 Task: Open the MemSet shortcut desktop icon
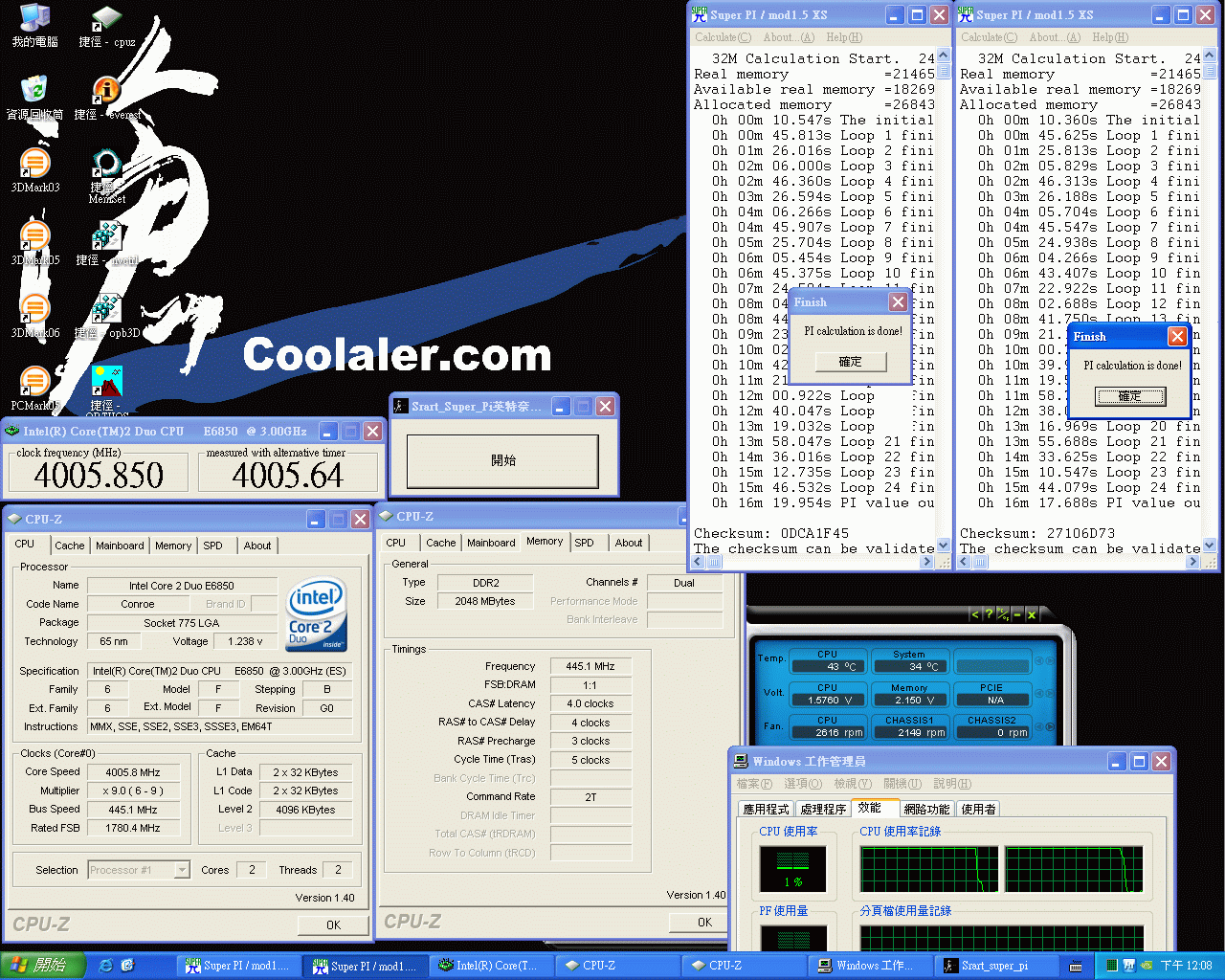(x=106, y=176)
